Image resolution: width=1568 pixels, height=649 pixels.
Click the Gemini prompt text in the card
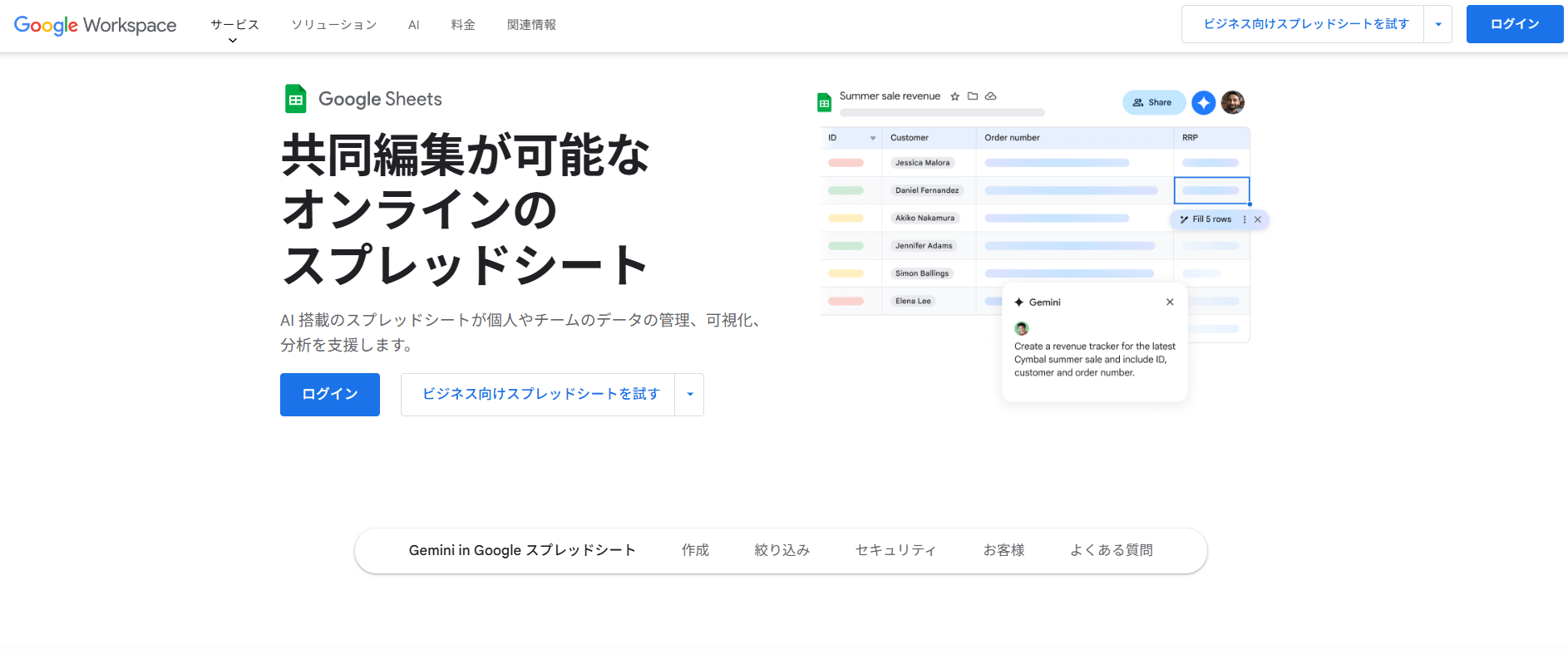[1094, 360]
